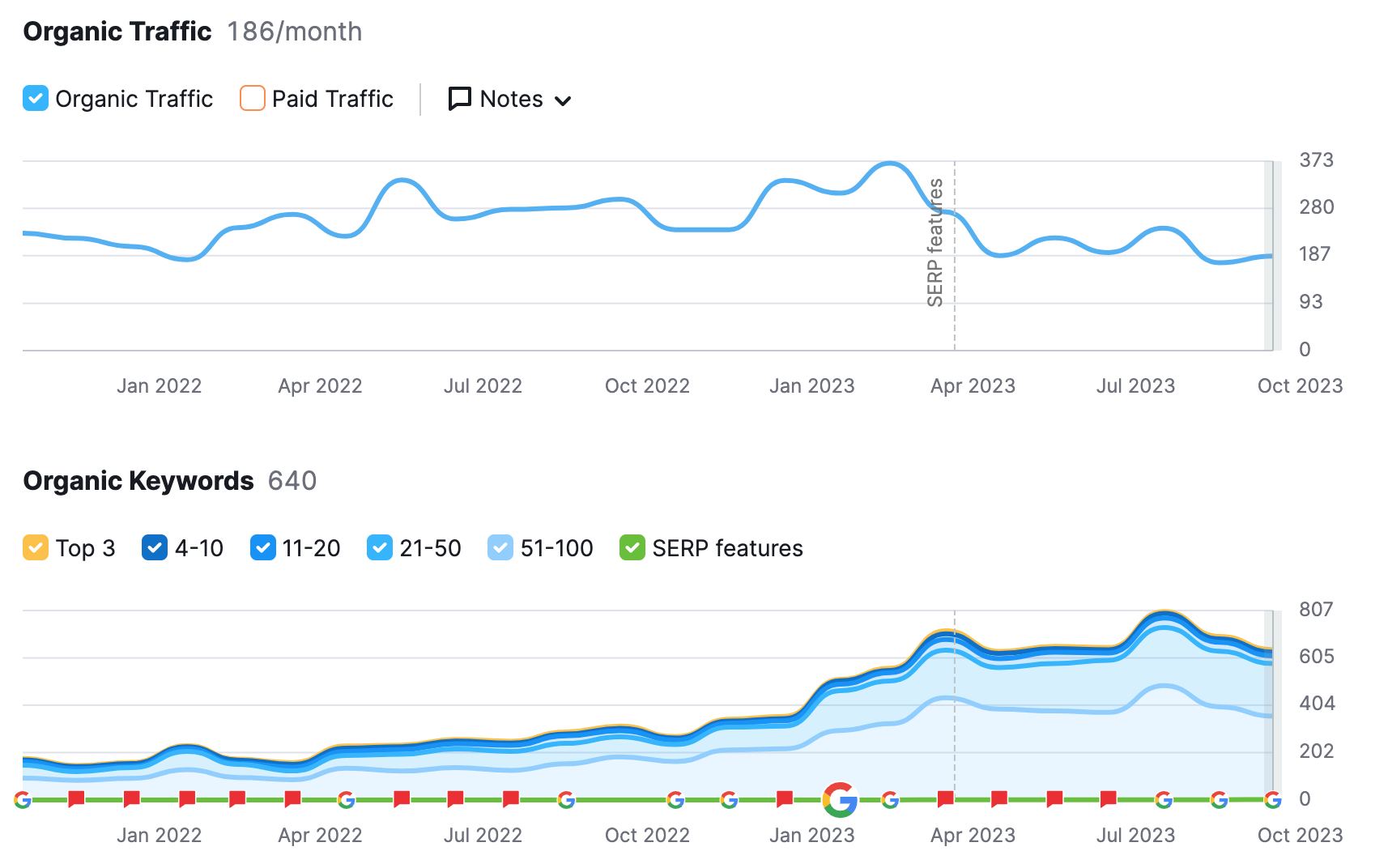This screenshot has width=1388, height=868.
Task: Click the red flag just after Jan 2022 label
Action: coord(186,799)
